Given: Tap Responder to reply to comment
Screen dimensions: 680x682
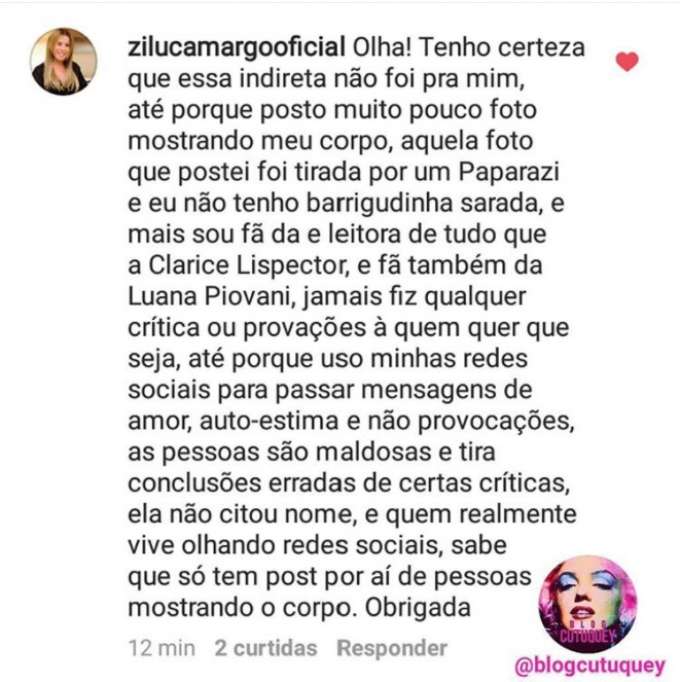Looking at the screenshot, I should (x=392, y=648).
